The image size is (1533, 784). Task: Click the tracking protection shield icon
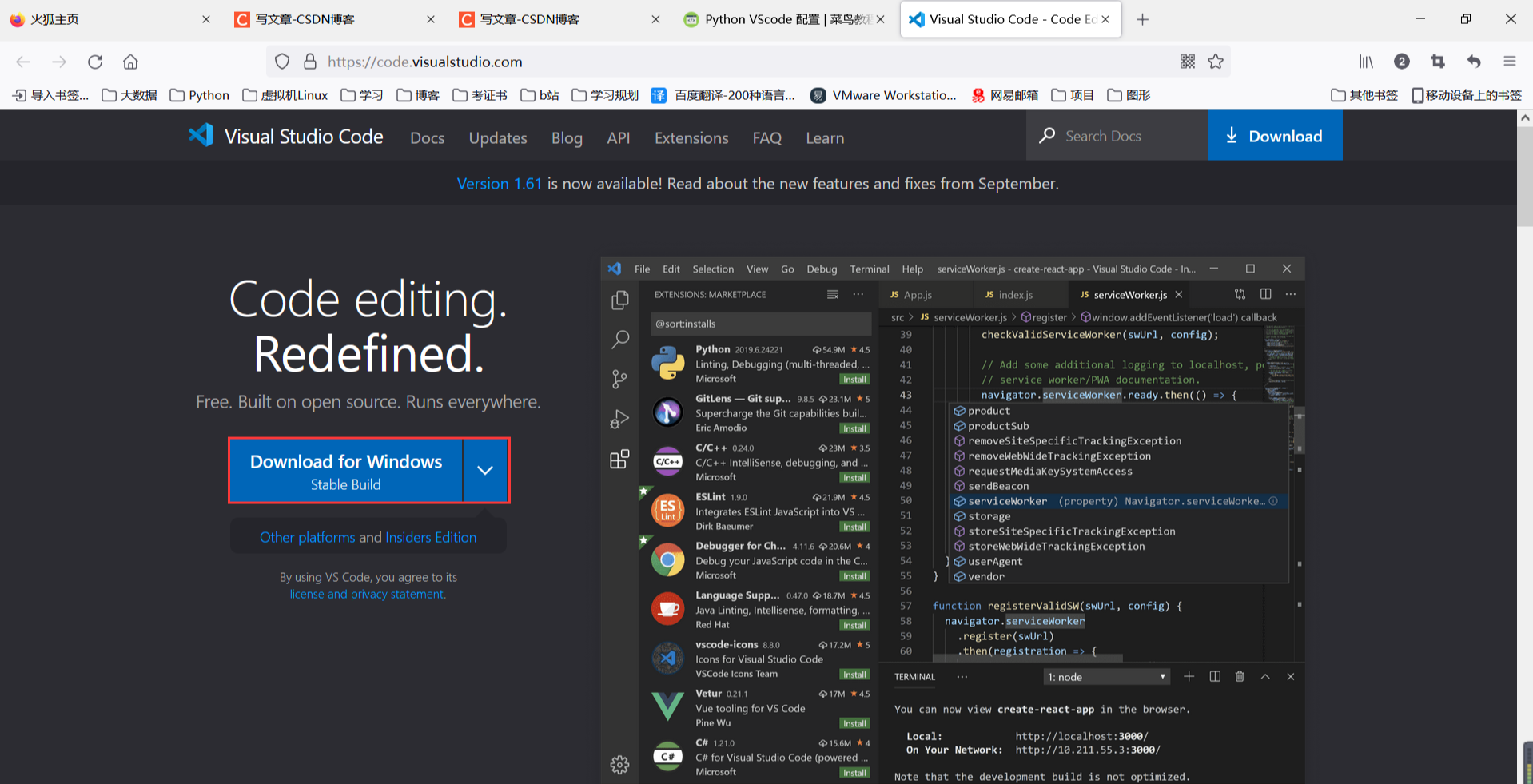(282, 62)
